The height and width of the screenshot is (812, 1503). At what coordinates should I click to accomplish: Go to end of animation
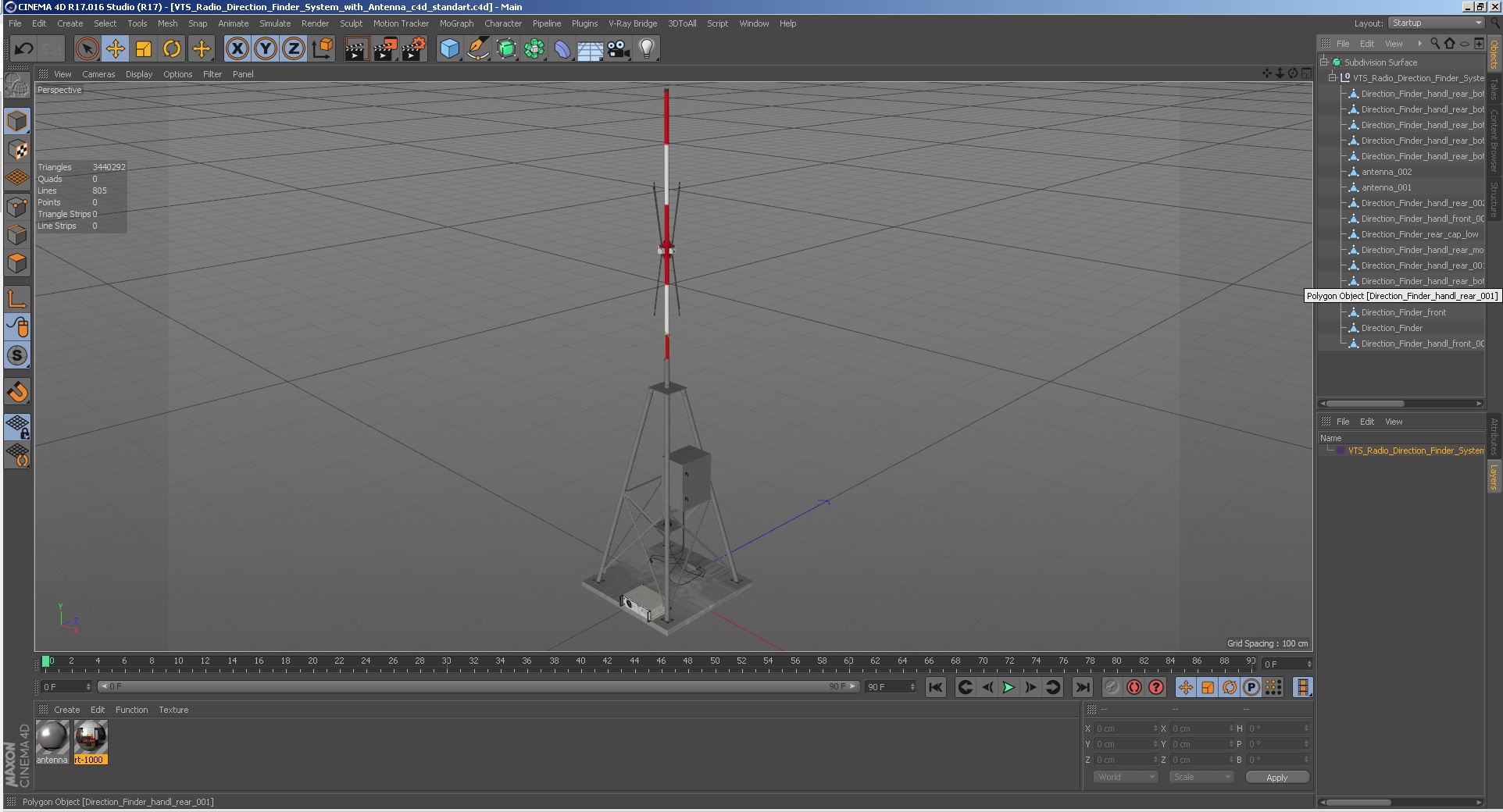tap(1082, 687)
